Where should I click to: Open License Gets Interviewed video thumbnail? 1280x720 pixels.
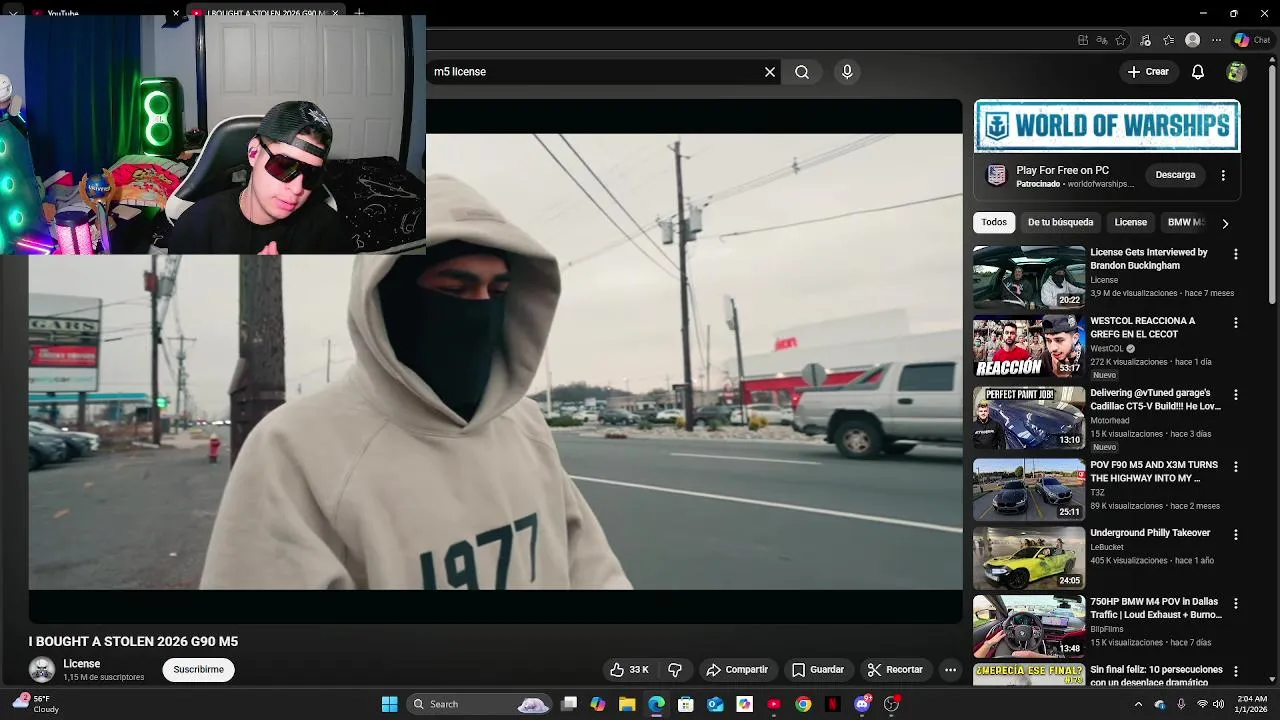(1029, 277)
